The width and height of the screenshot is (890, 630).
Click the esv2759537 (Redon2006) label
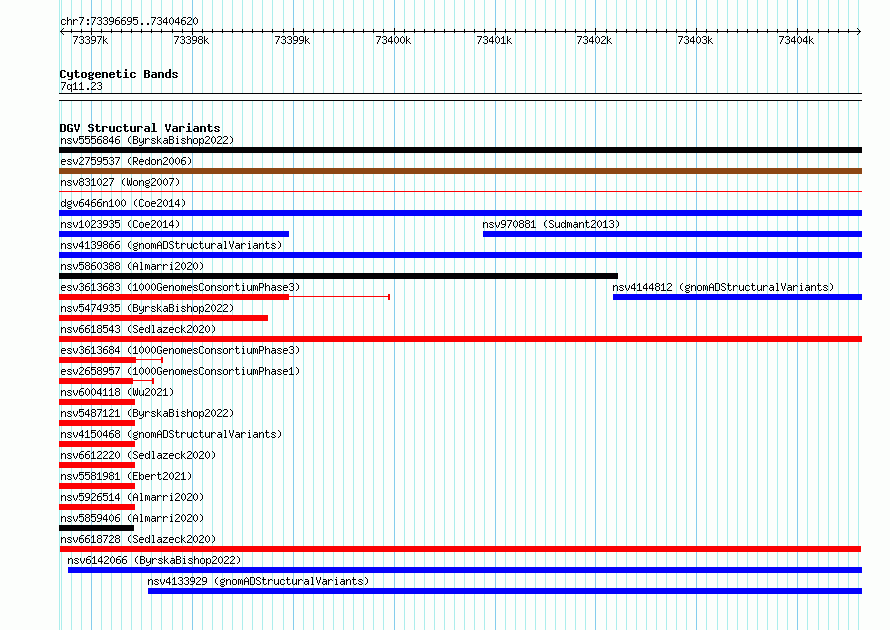click(126, 161)
